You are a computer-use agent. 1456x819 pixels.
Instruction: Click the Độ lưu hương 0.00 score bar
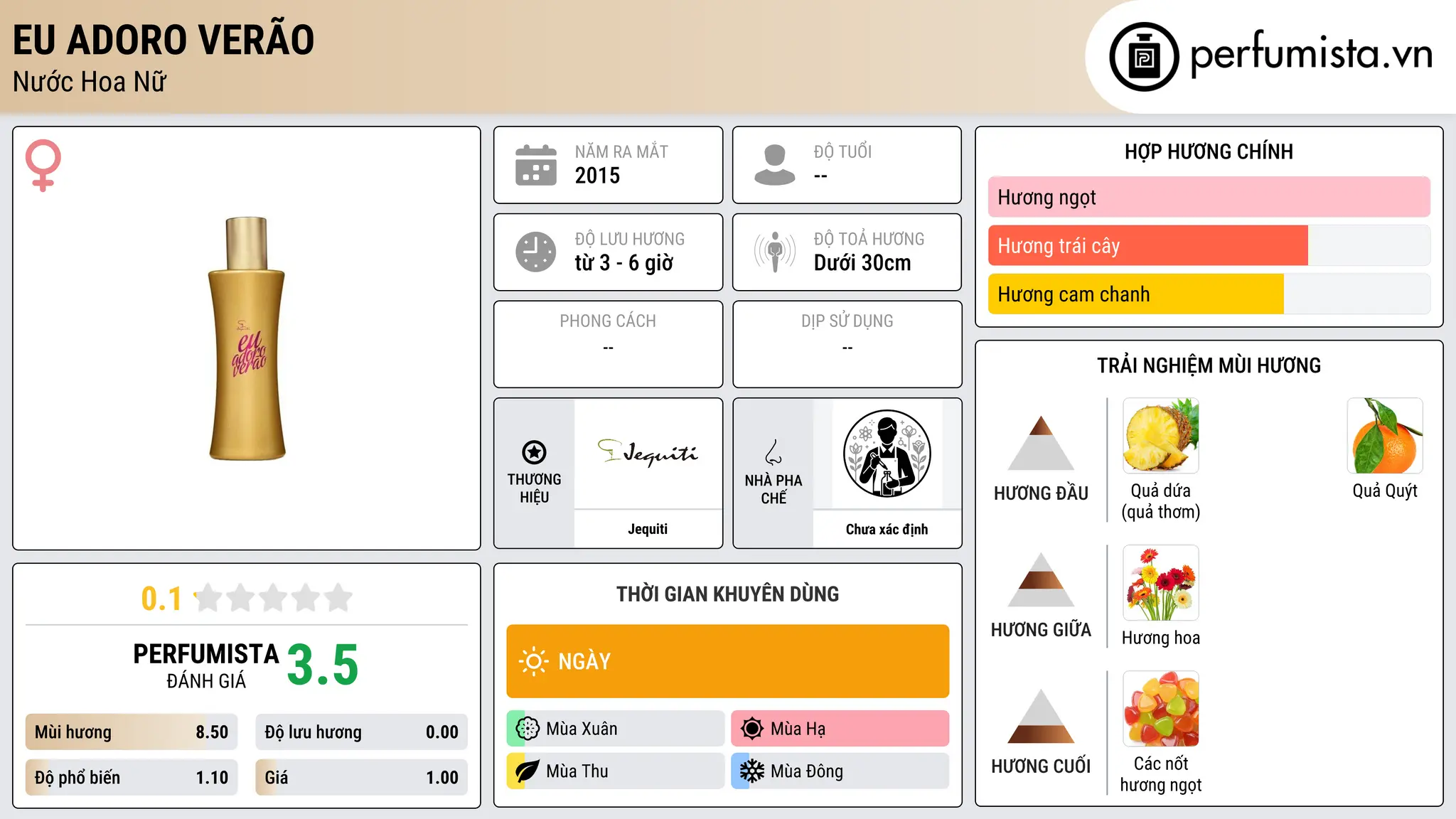click(x=361, y=732)
